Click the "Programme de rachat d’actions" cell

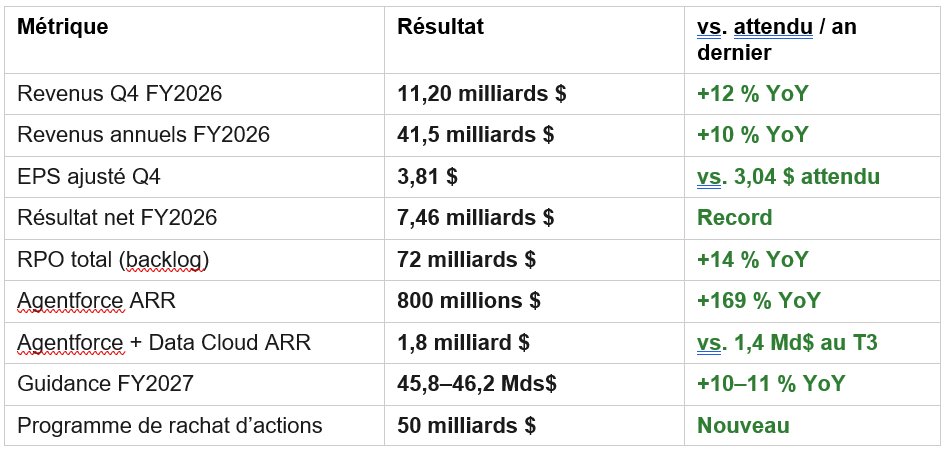(170, 425)
